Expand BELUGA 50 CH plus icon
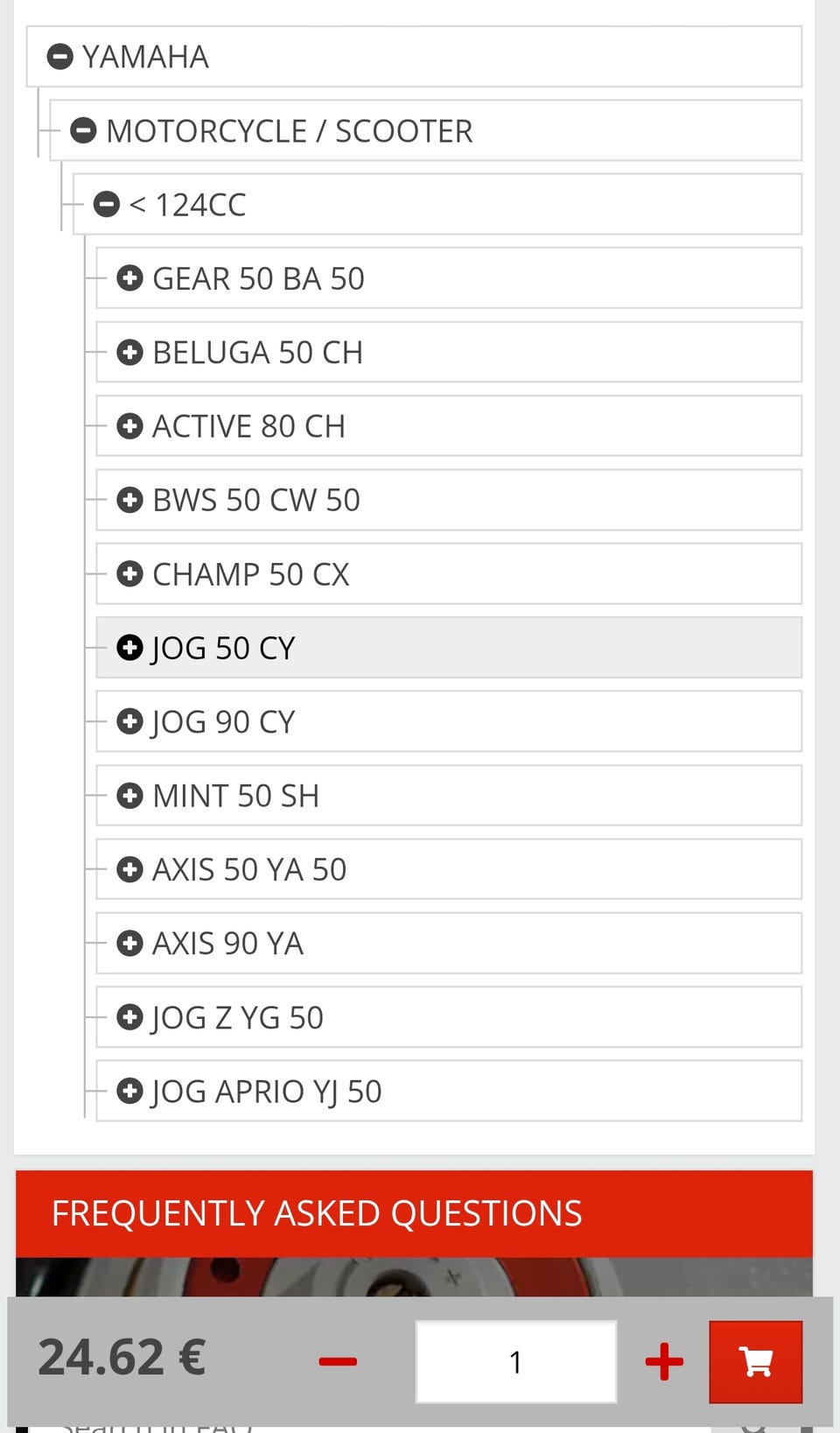The image size is (840, 1433). tap(129, 353)
